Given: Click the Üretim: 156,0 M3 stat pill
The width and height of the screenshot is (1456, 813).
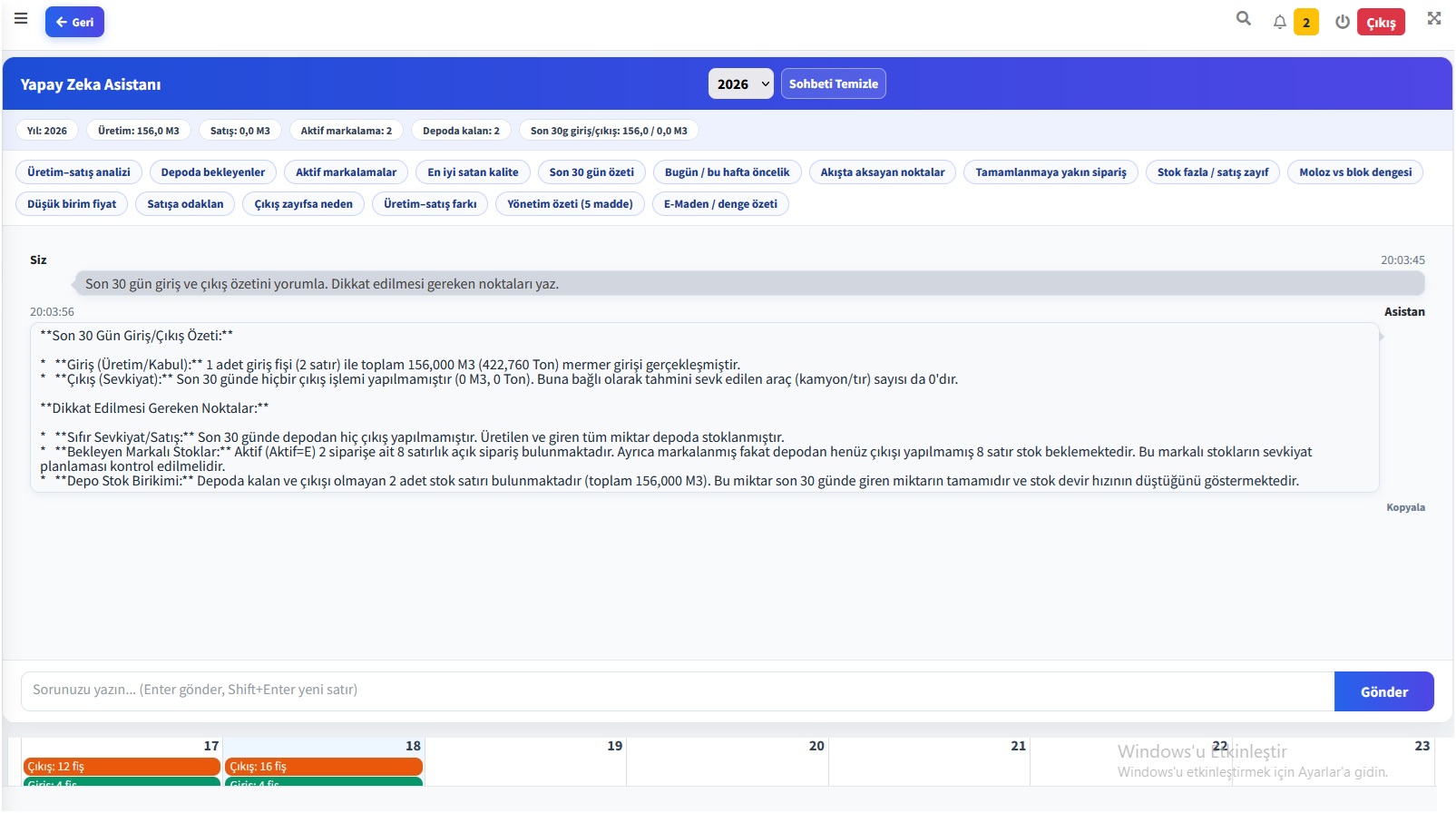Looking at the screenshot, I should click(139, 131).
